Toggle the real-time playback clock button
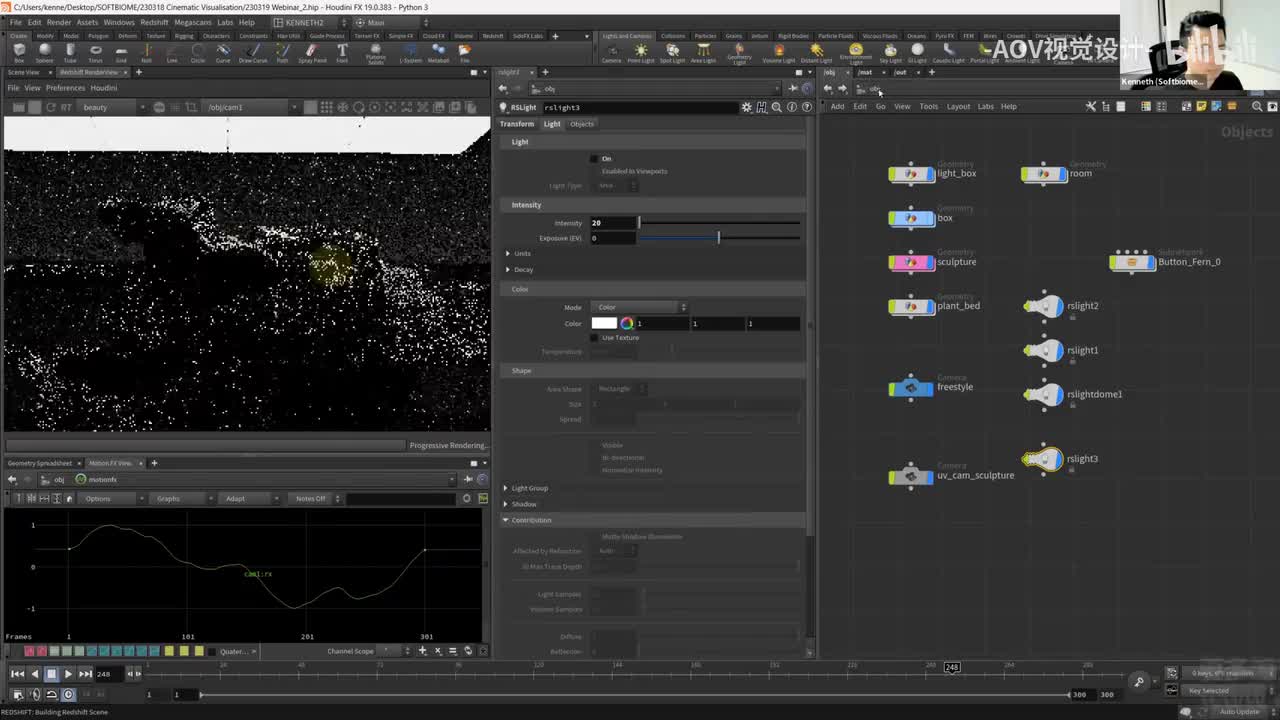The width and height of the screenshot is (1280, 720). click(68, 694)
